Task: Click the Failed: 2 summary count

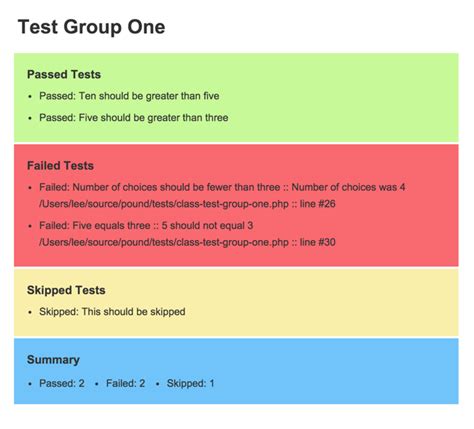Action: (x=126, y=383)
